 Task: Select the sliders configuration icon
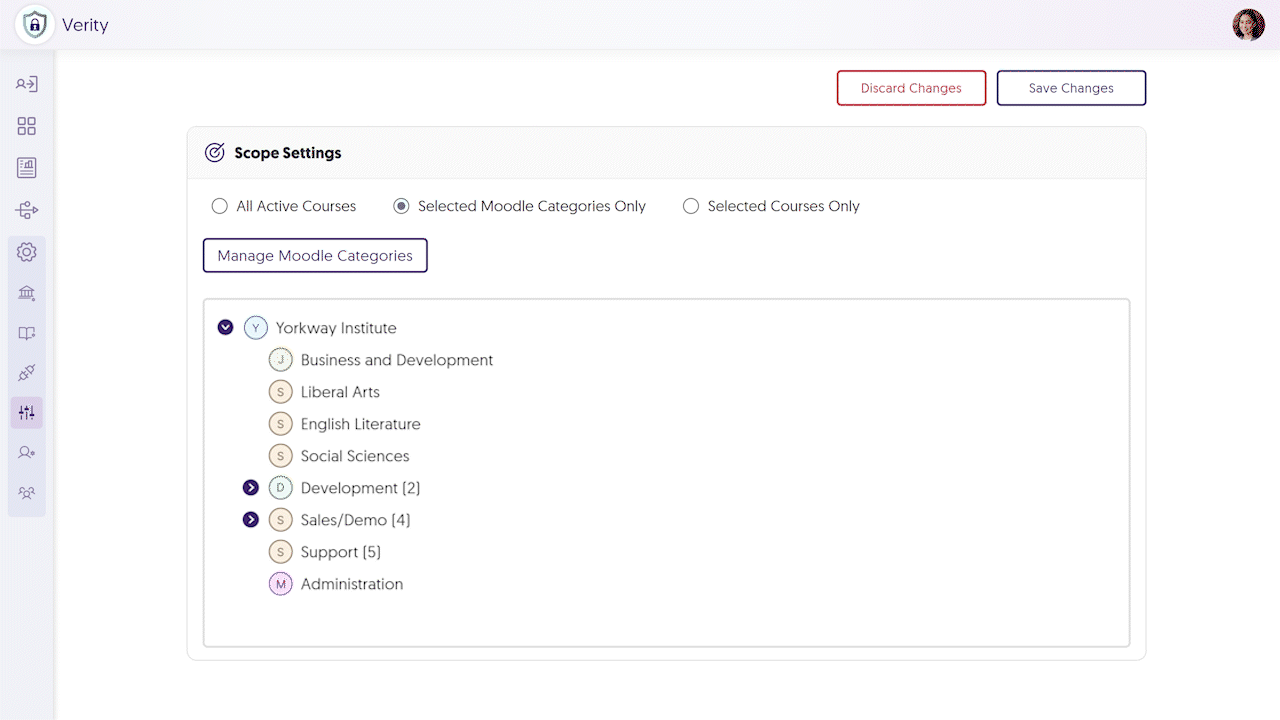tap(27, 413)
